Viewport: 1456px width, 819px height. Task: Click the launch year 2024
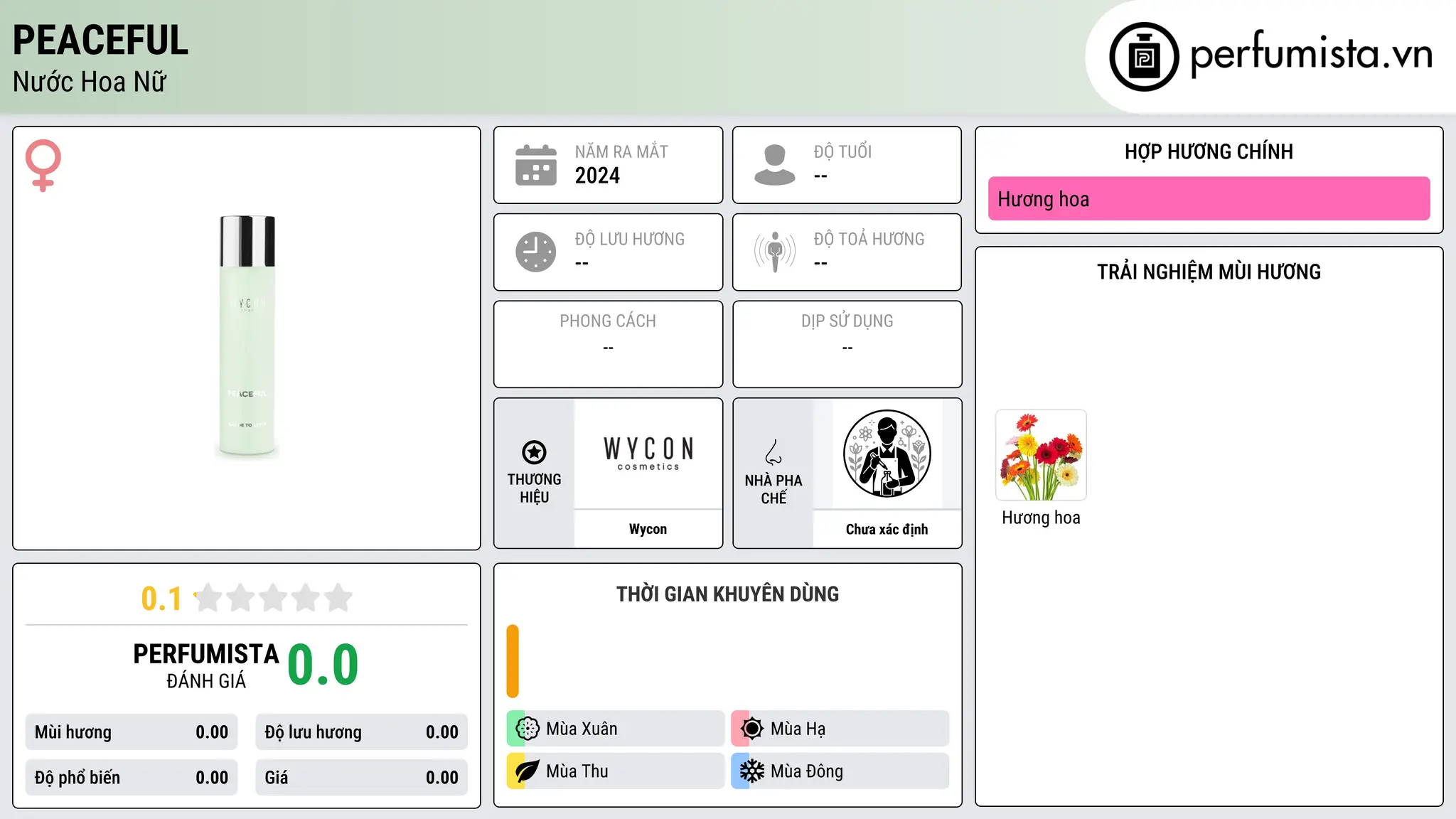[x=597, y=176]
